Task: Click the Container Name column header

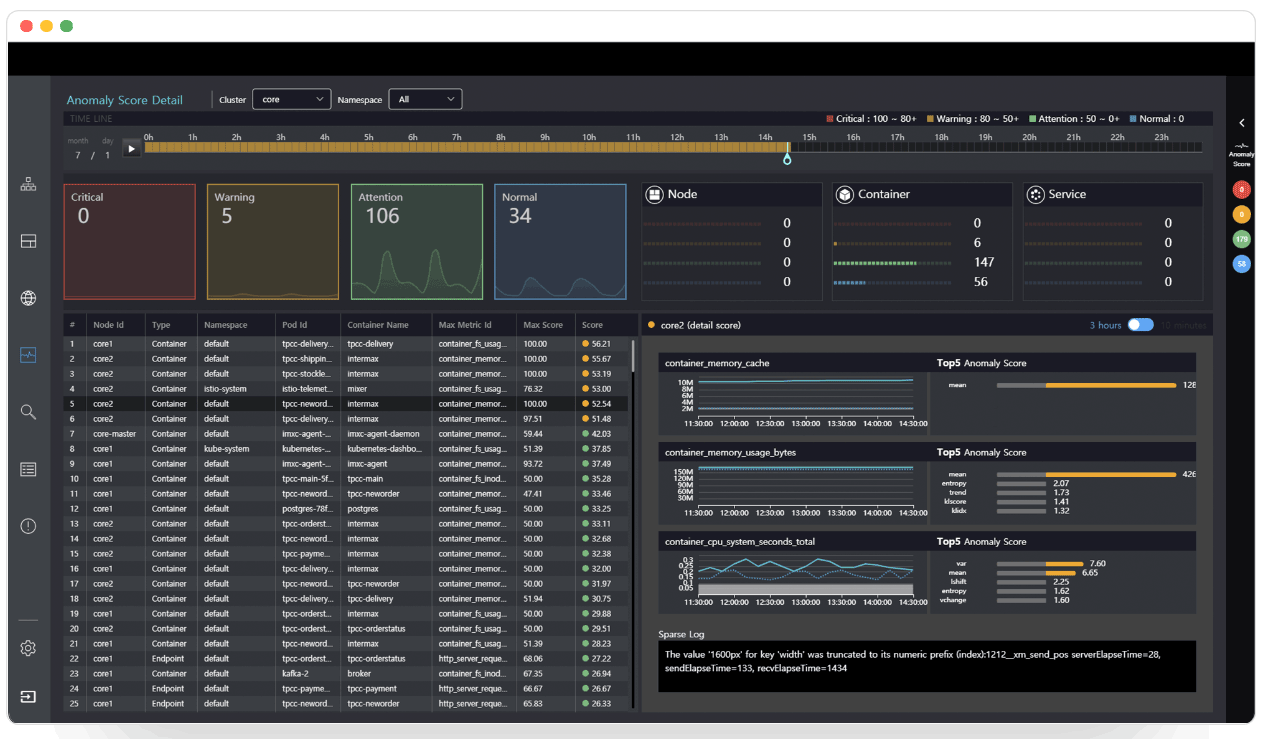Action: point(378,325)
